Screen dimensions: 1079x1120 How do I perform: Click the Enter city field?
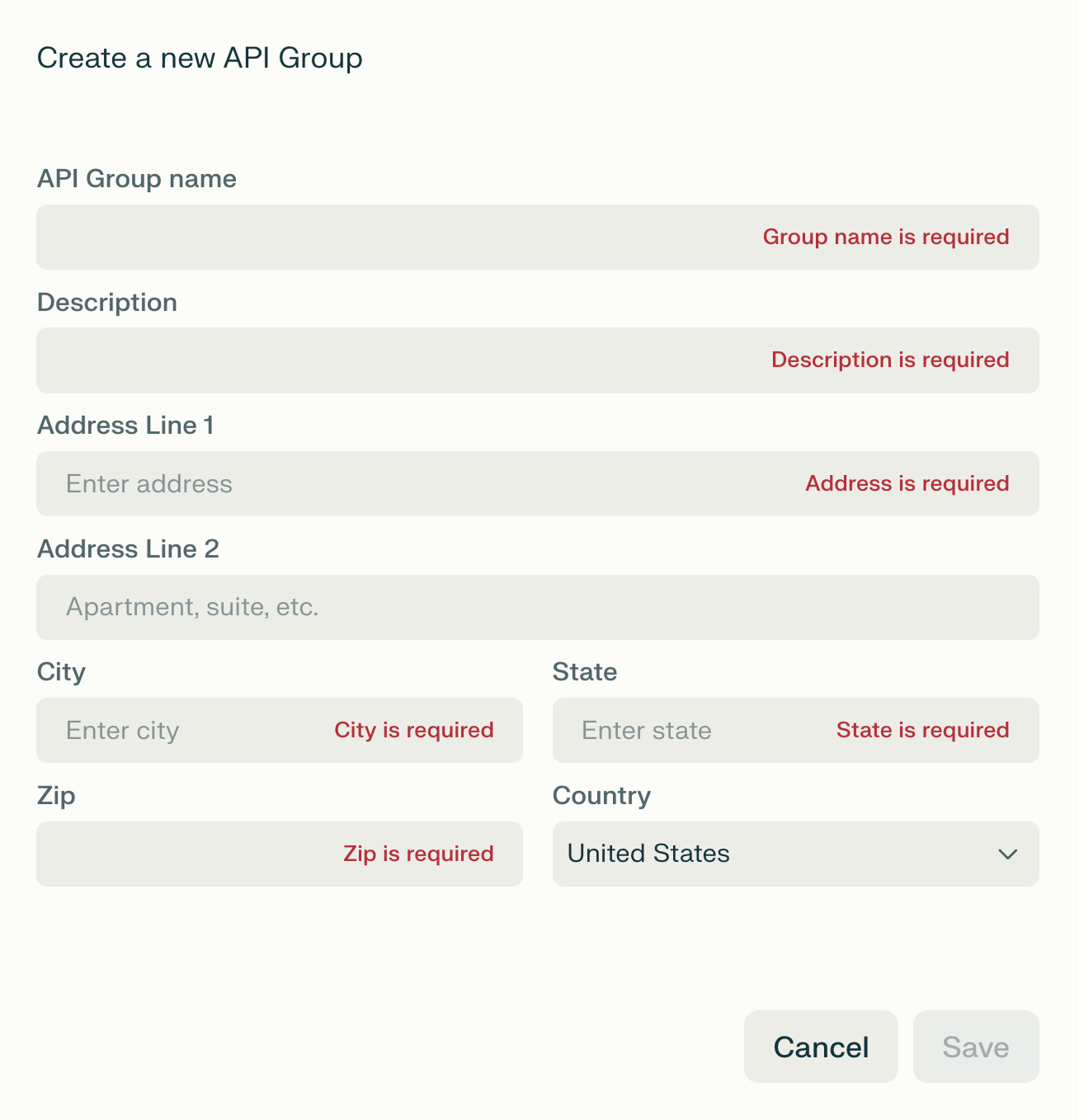[148, 730]
